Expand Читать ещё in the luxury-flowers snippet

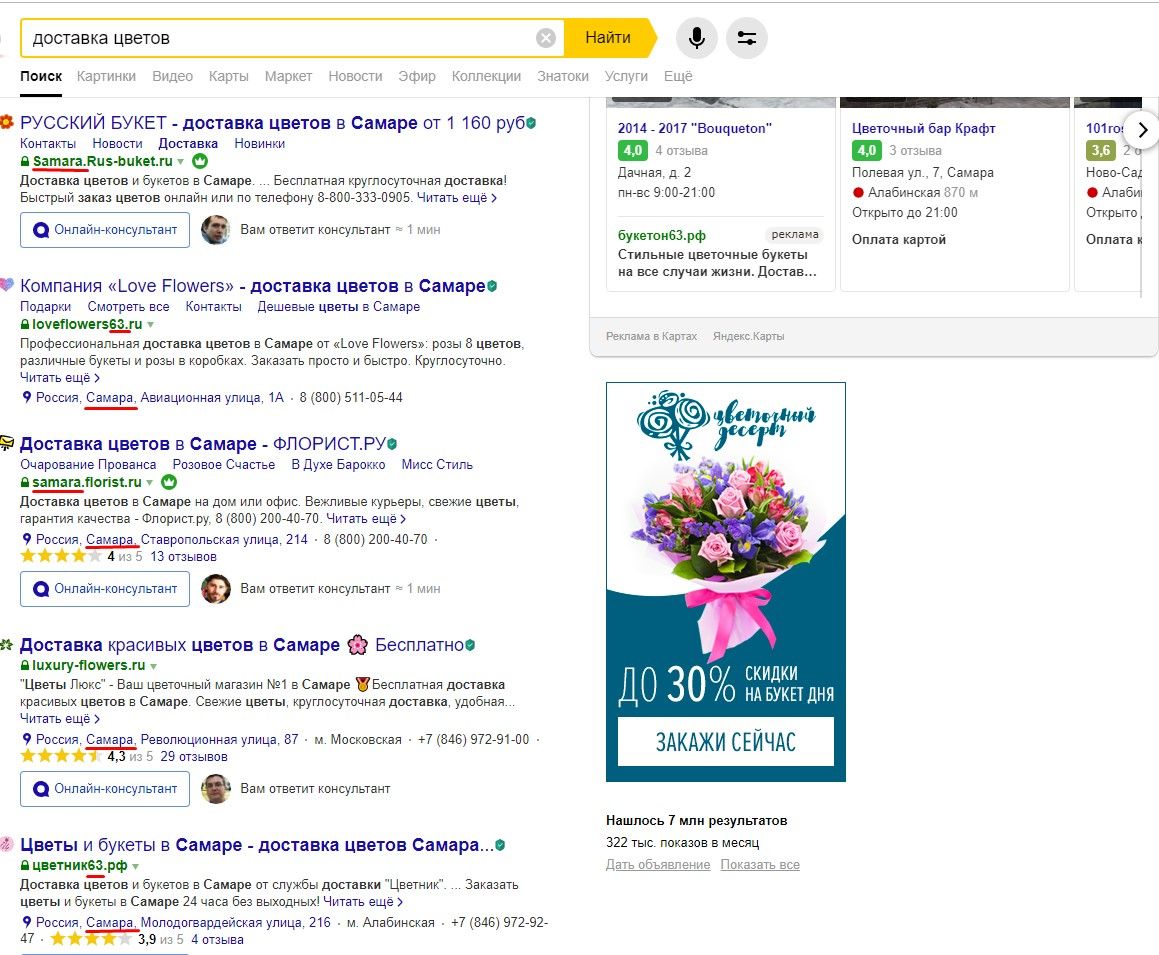pos(60,718)
